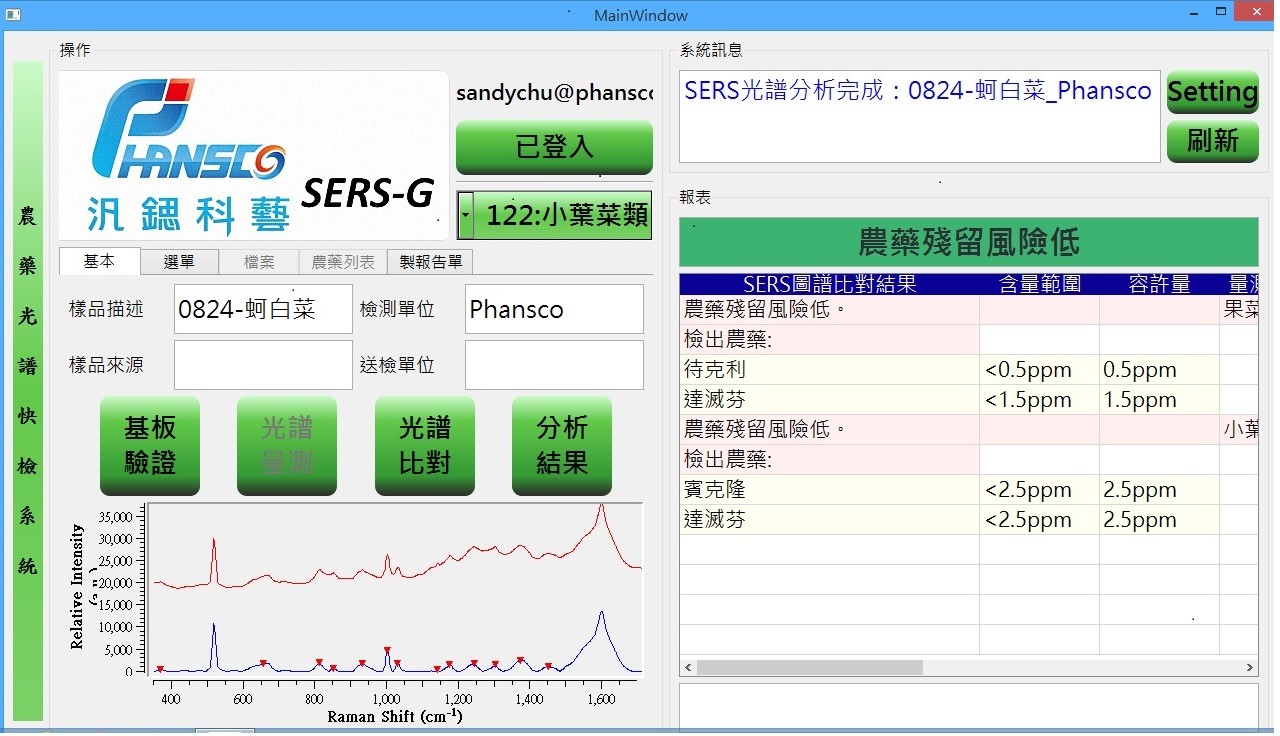Select the 122:小葉菜類 crop category box
The image size is (1280, 736).
tap(565, 215)
